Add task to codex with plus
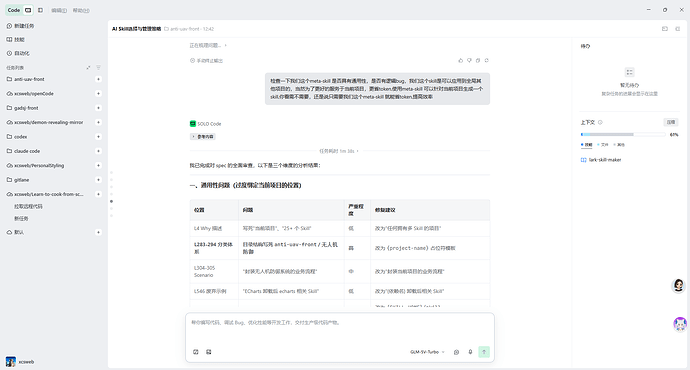This screenshot has height=370, width=690. coord(98,137)
